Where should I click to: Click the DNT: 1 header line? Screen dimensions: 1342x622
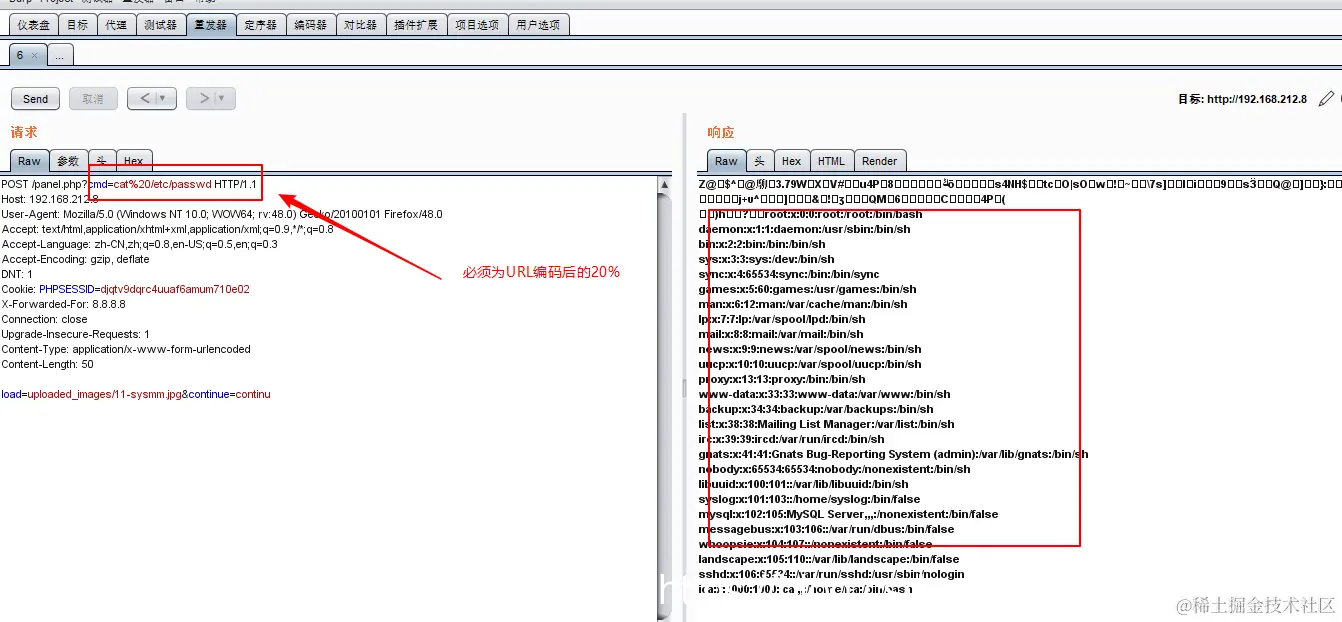click(x=17, y=274)
